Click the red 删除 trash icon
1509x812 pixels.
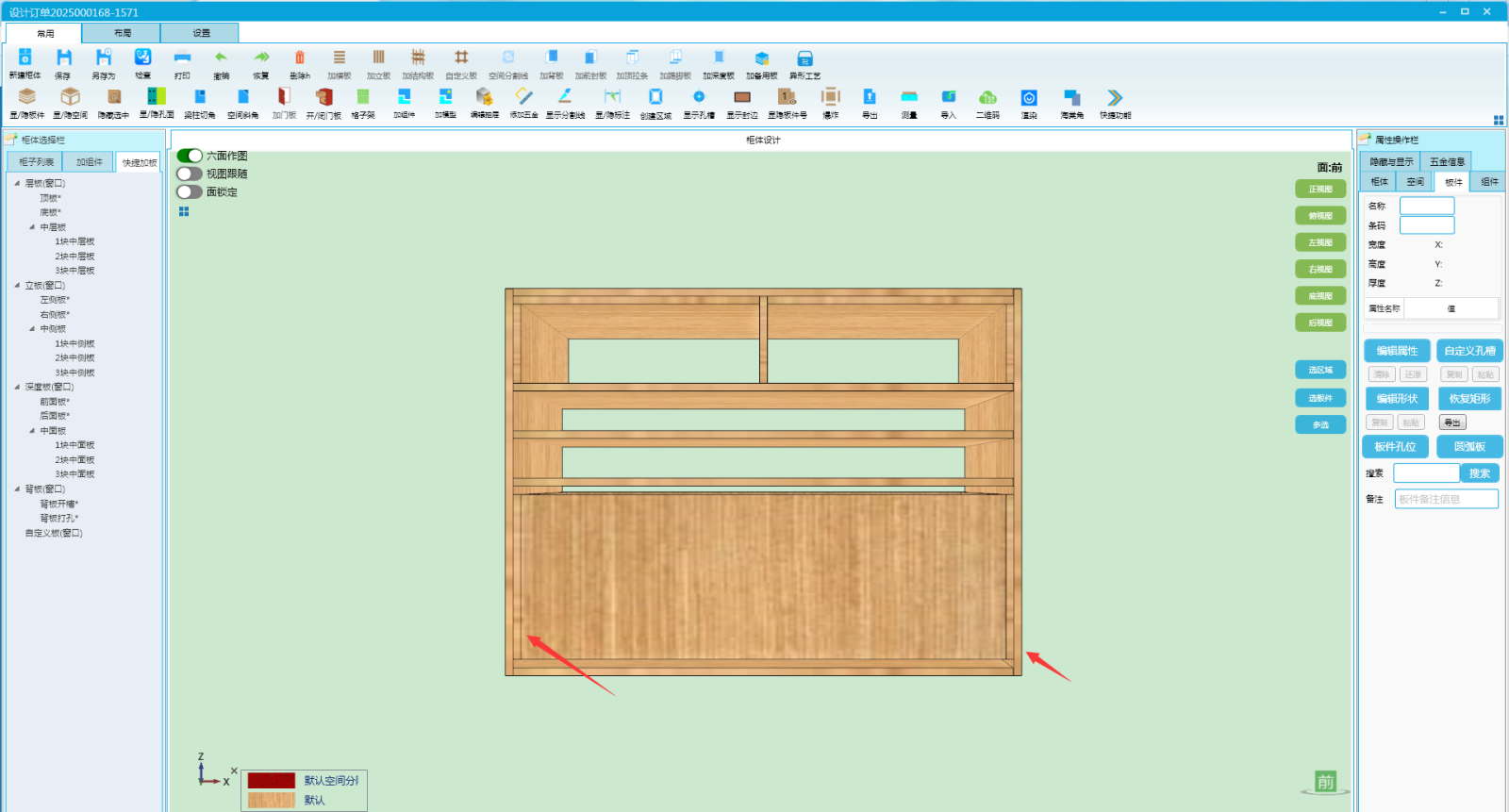[300, 58]
